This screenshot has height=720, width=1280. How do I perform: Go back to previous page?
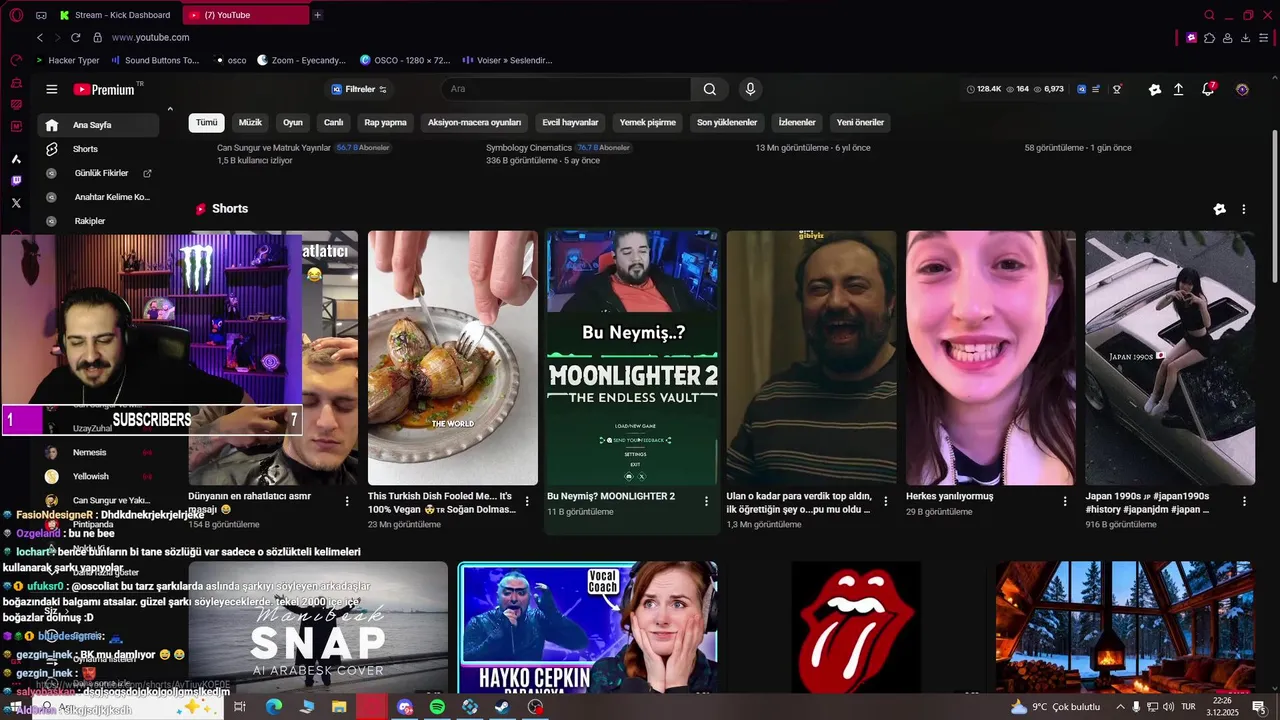pos(40,37)
